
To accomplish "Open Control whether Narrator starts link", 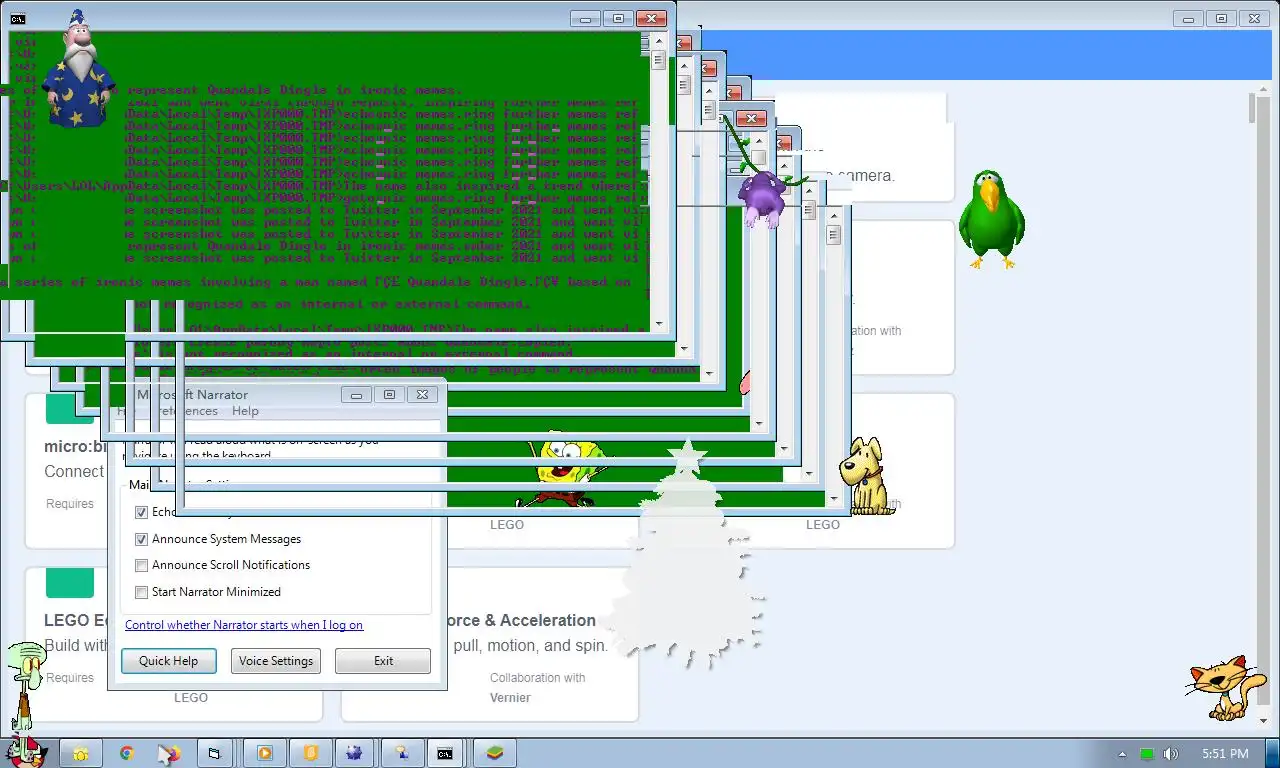I will click(x=244, y=625).
